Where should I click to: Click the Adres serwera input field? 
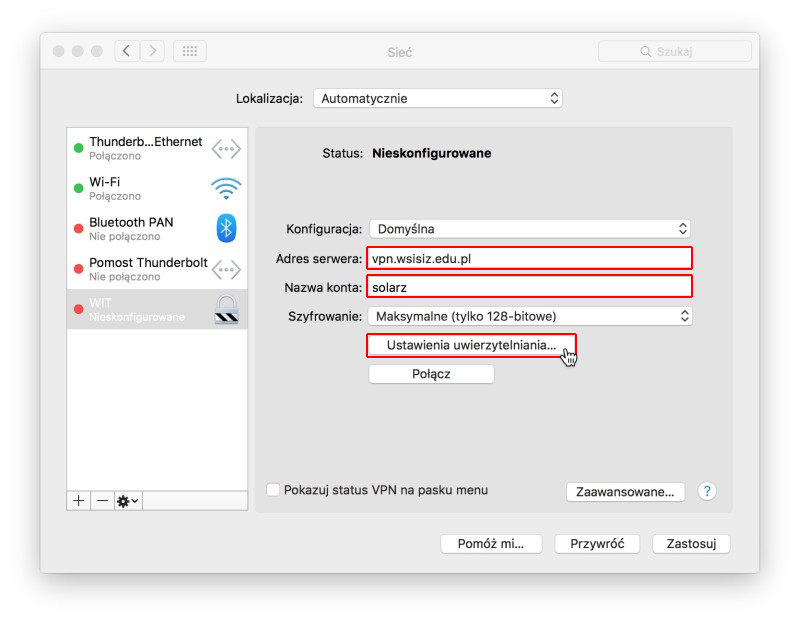click(530, 258)
